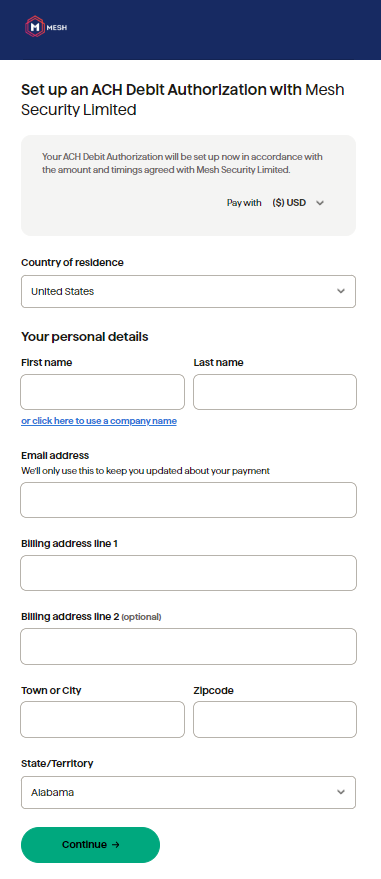Viewport: 381px width, 879px height.
Task: Focus the First name input field
Action: point(103,392)
